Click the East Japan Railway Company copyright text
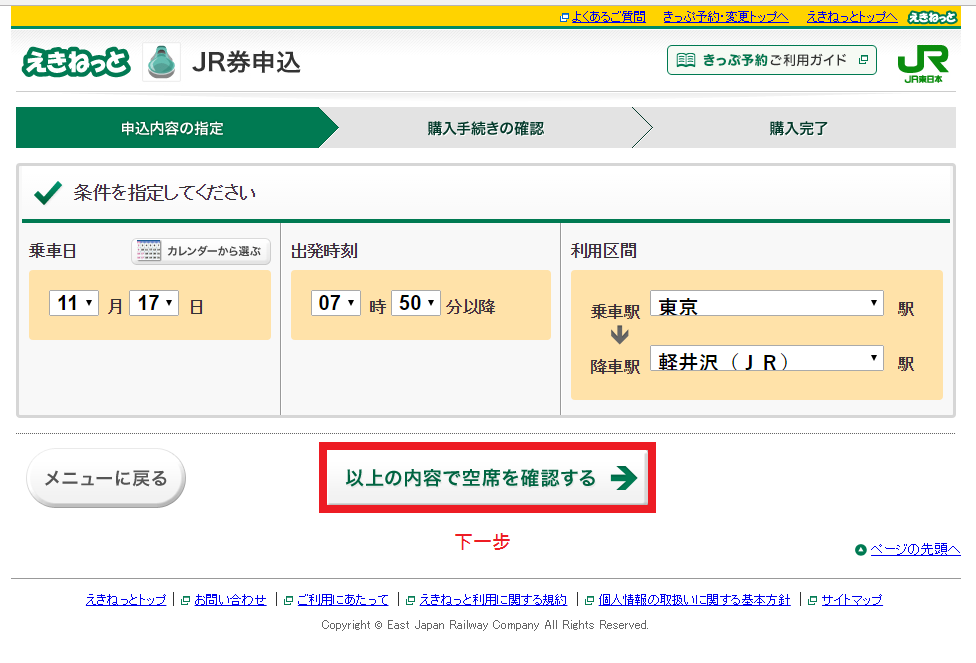The image size is (976, 663). click(x=485, y=624)
